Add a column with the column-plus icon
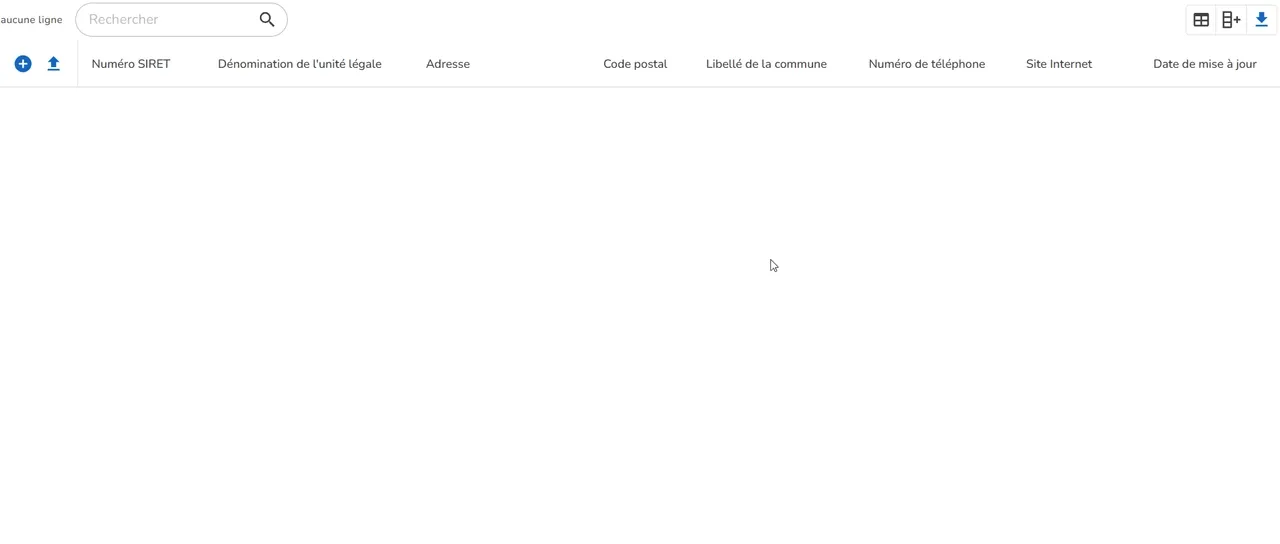Screen dimensions: 1280x544 [1231, 19]
